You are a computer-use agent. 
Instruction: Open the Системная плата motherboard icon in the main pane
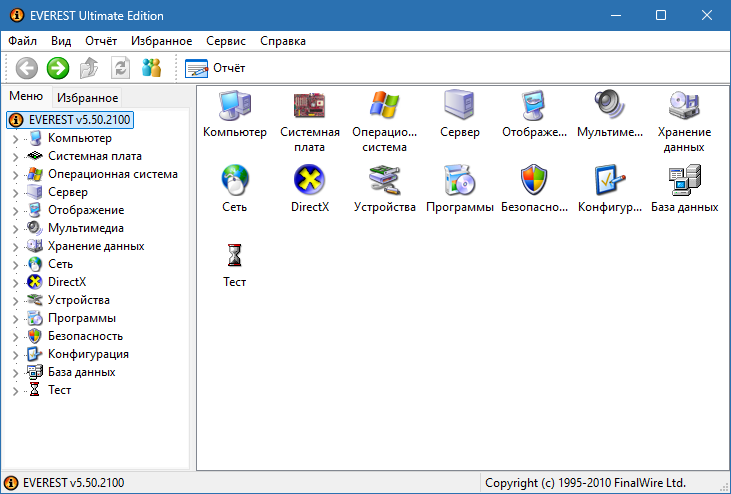coord(310,105)
